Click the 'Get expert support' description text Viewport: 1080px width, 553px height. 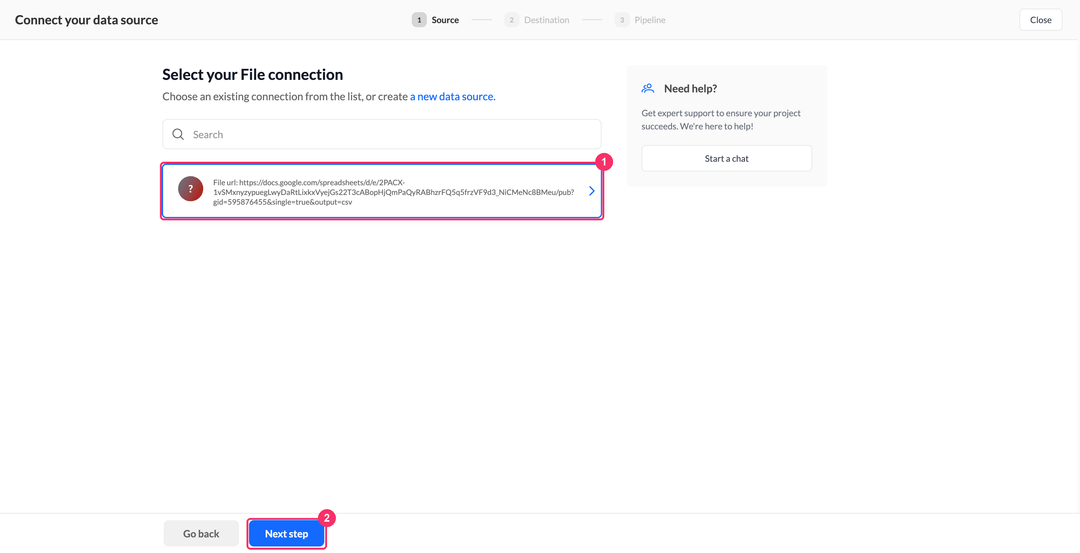point(721,120)
